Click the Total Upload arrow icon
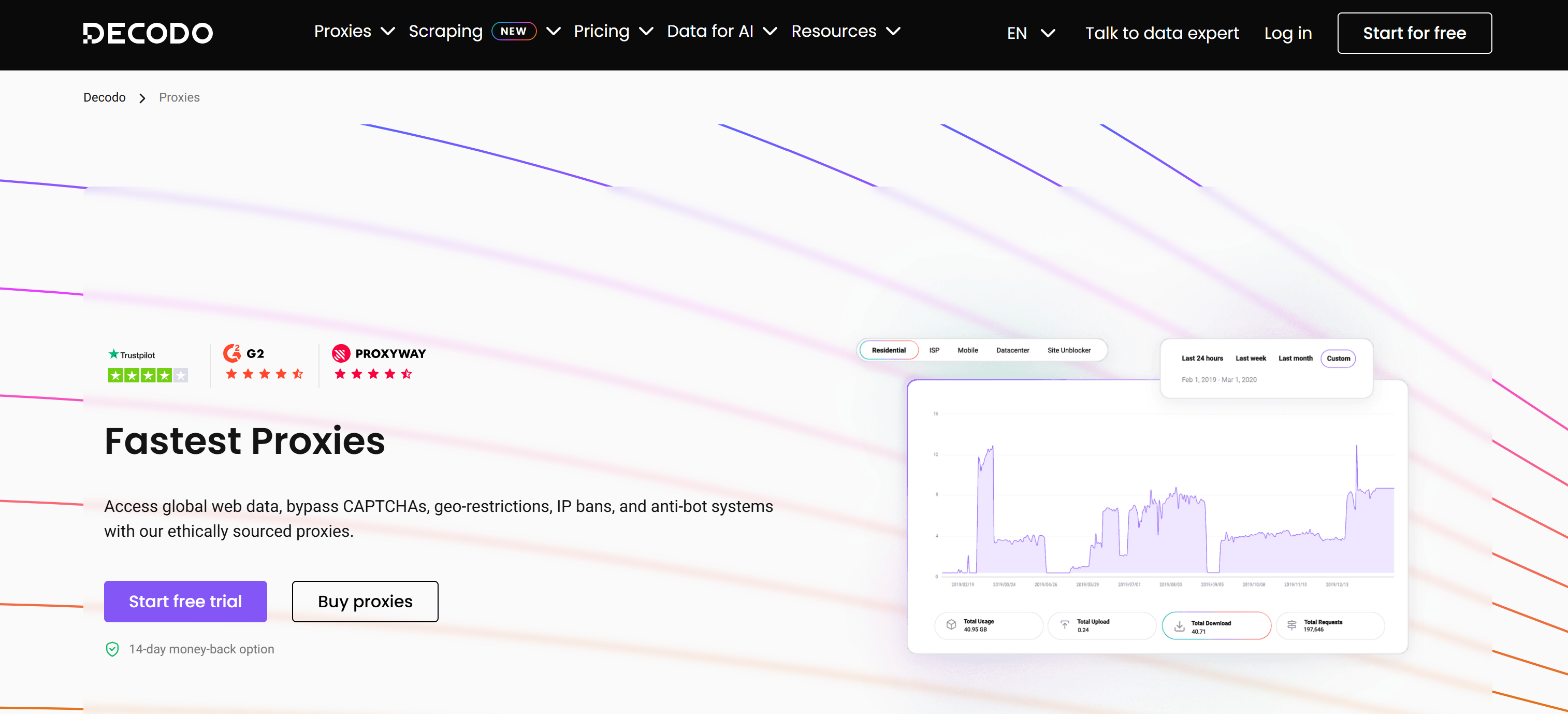The height and width of the screenshot is (714, 1568). 1065,625
